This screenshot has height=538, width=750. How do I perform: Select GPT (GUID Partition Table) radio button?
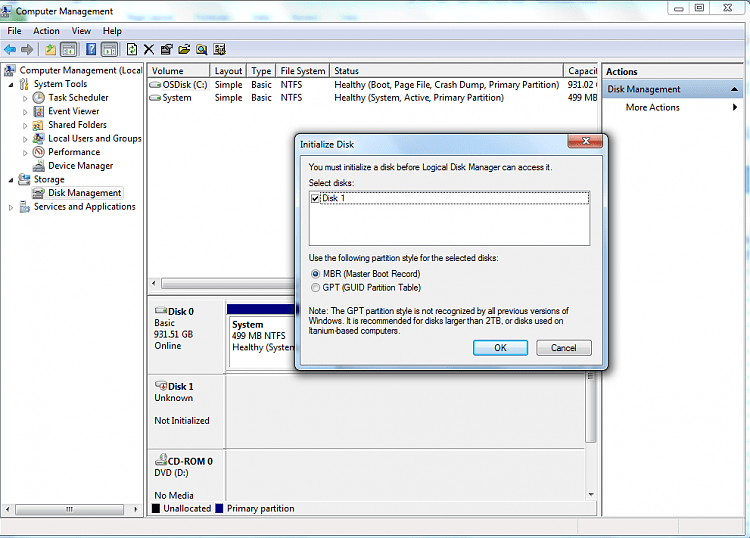click(x=315, y=287)
